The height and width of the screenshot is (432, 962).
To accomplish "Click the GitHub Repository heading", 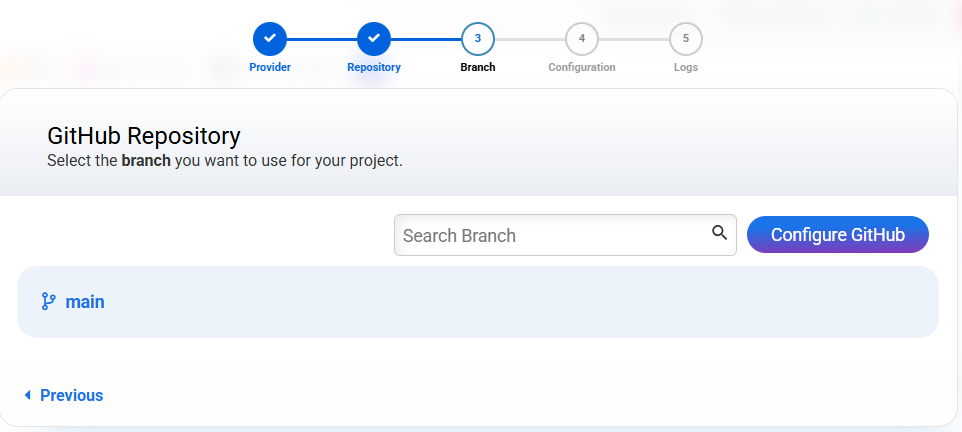I will pos(144,136).
